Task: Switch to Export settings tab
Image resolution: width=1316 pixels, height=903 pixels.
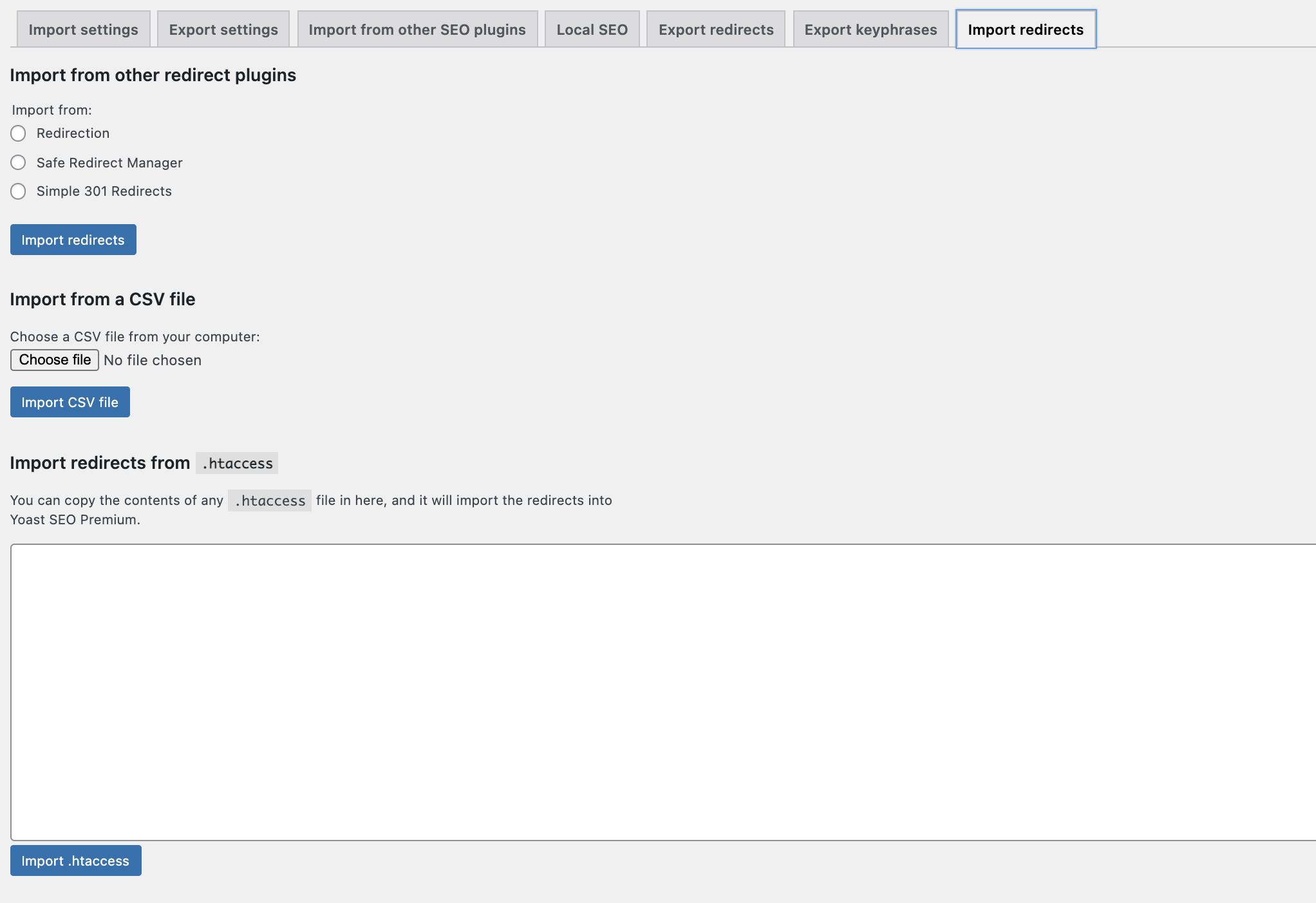Action: (223, 30)
